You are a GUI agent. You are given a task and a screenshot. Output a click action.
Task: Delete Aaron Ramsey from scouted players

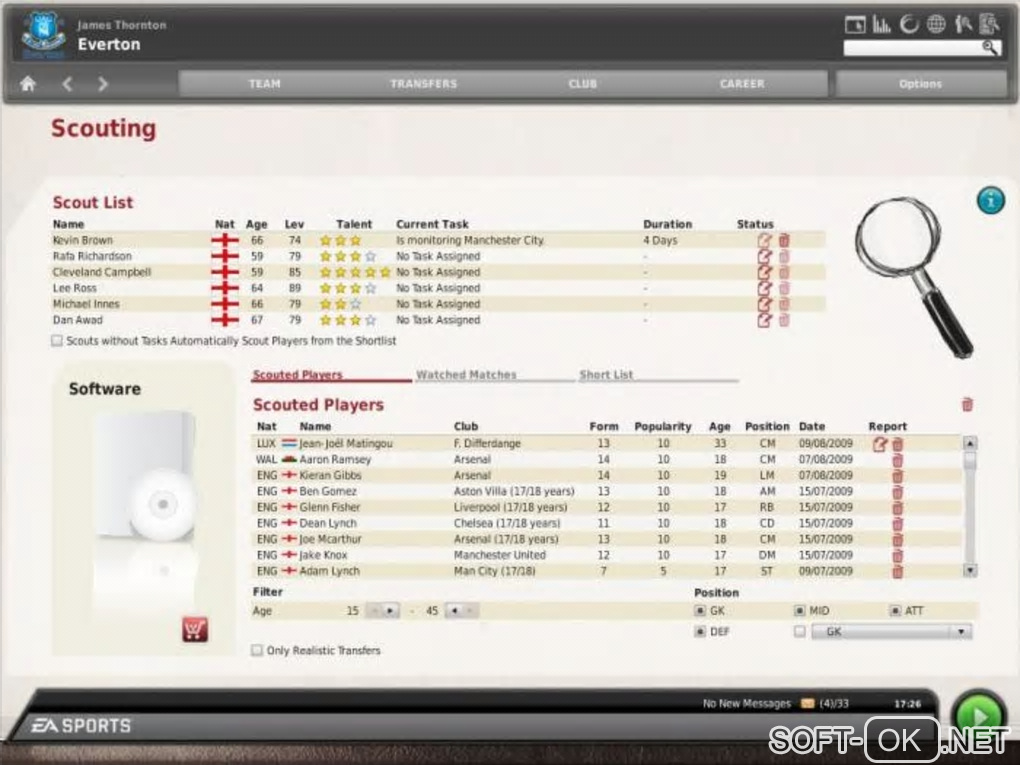pyautogui.click(x=897, y=460)
